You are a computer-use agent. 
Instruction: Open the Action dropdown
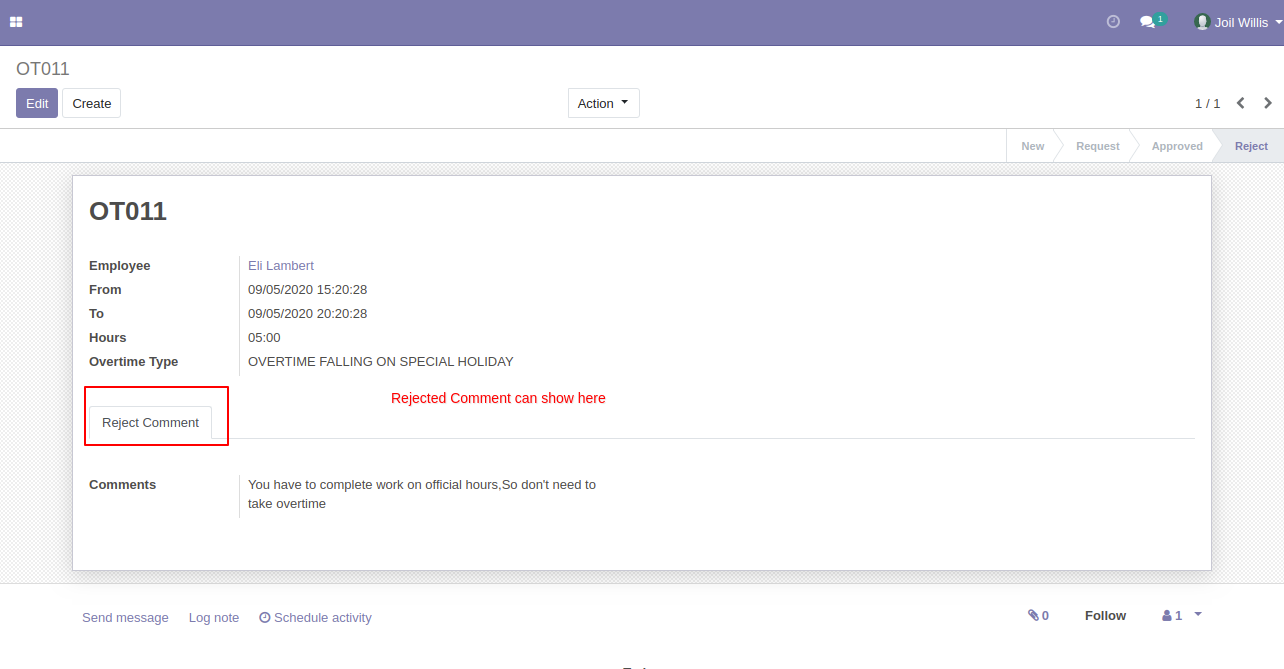(x=604, y=103)
